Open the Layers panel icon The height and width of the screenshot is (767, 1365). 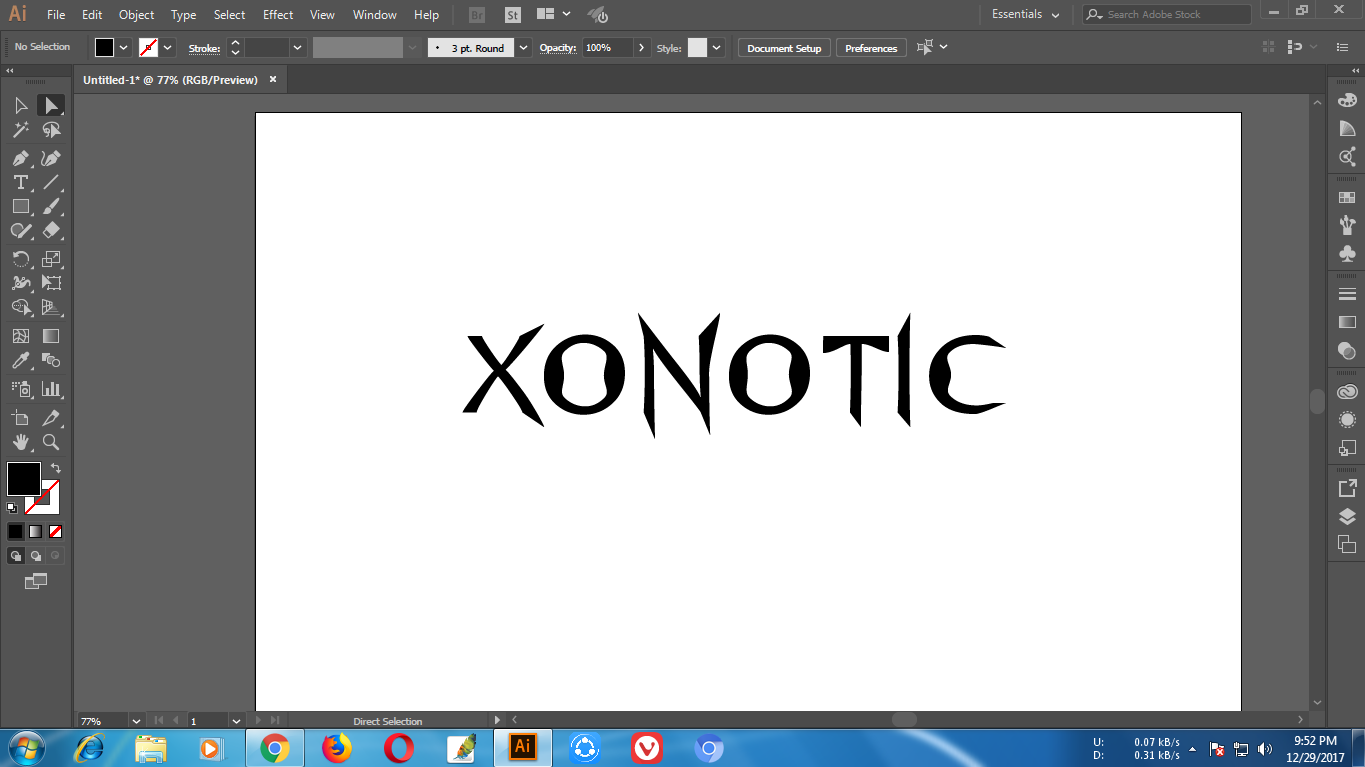coord(1347,517)
